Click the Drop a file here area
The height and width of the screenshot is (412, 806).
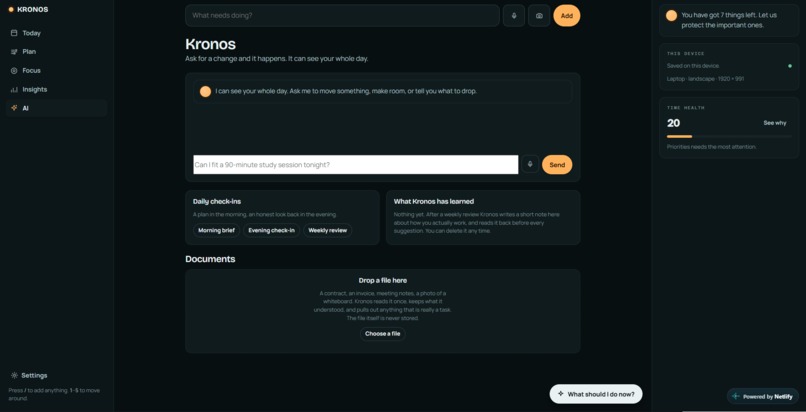click(382, 311)
